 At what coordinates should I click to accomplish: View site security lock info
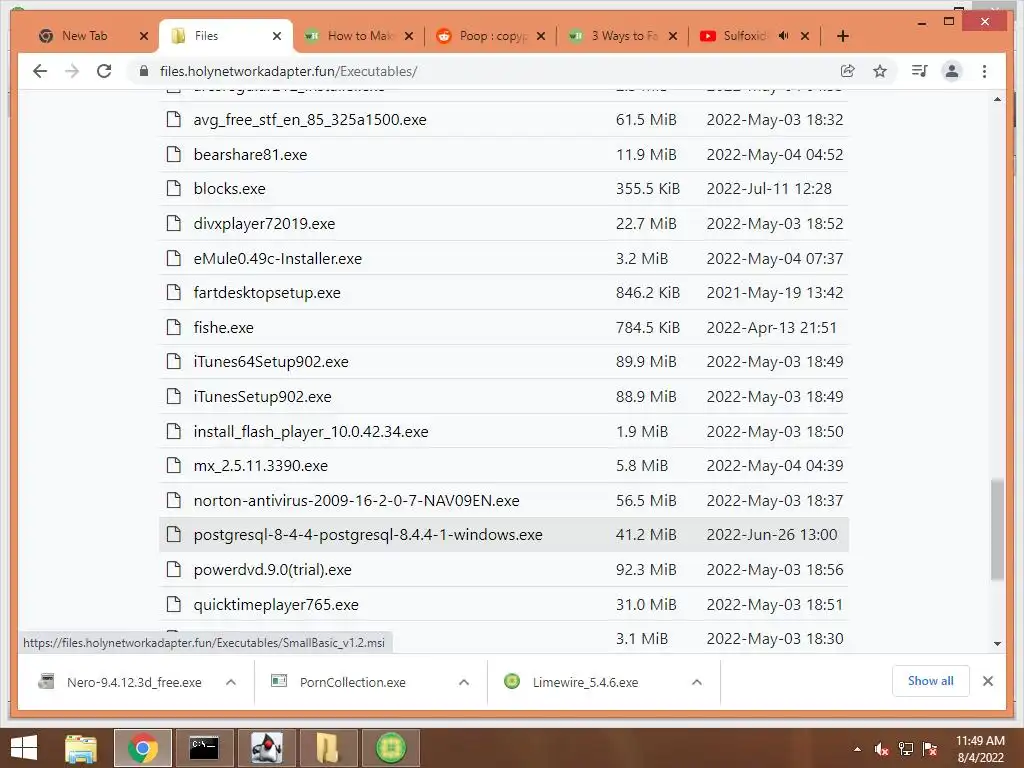(x=144, y=71)
